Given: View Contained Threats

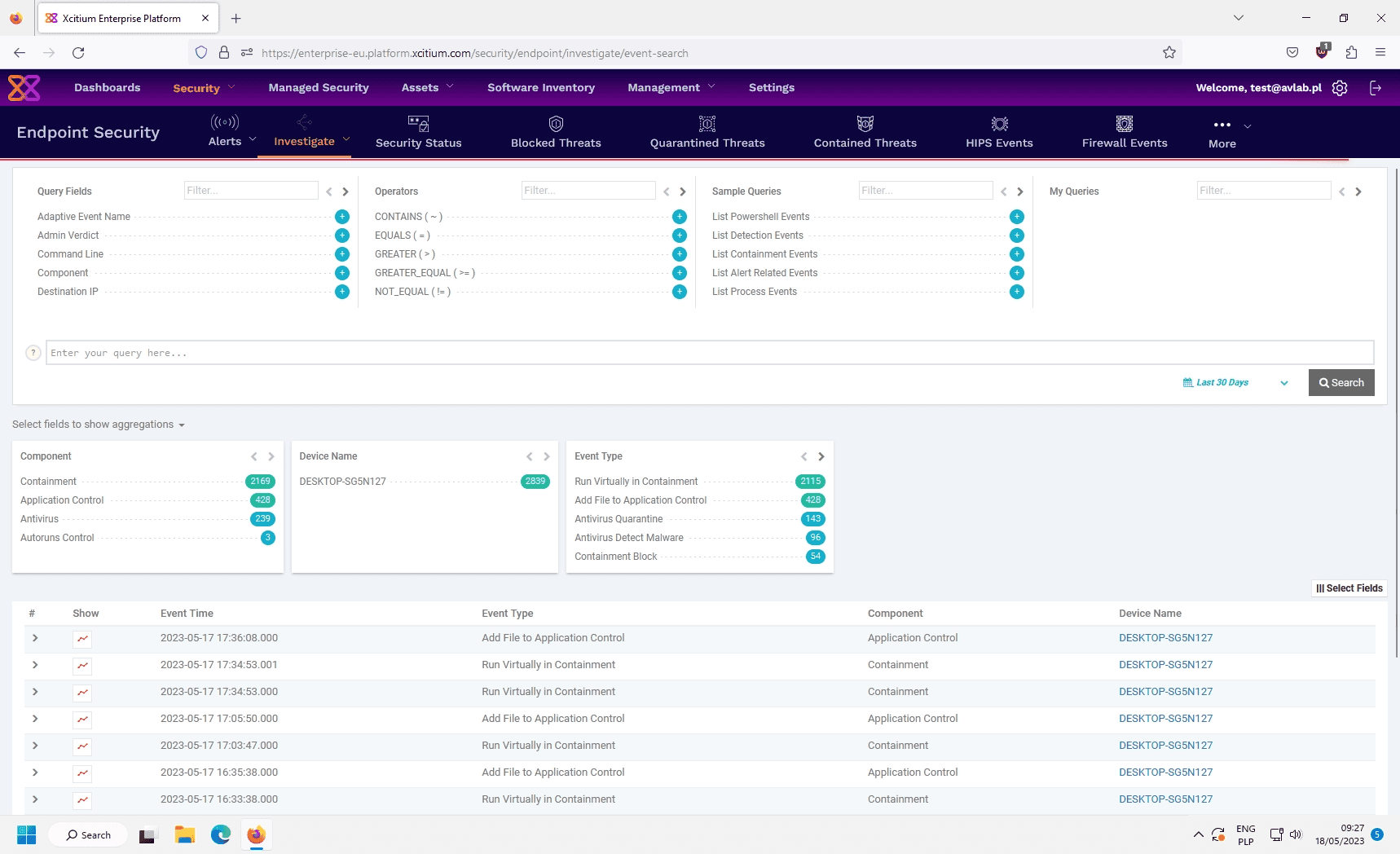Looking at the screenshot, I should [x=863, y=132].
